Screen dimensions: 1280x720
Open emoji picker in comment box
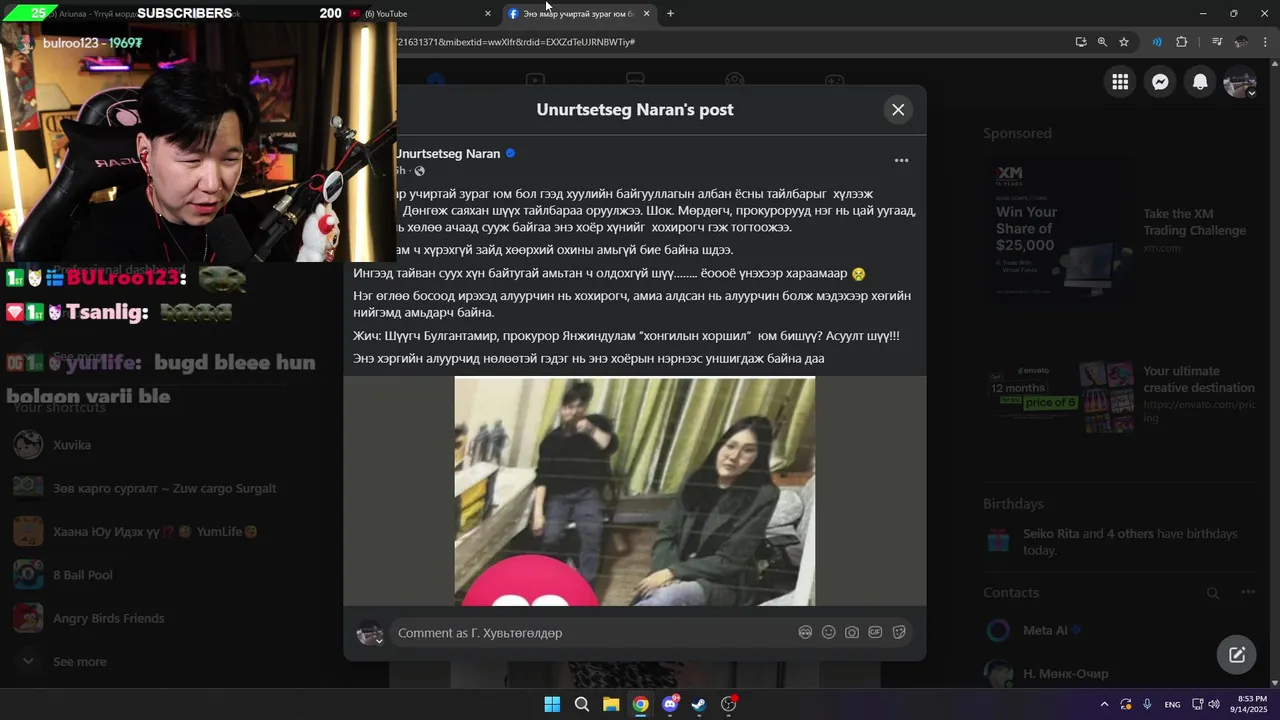[828, 632]
